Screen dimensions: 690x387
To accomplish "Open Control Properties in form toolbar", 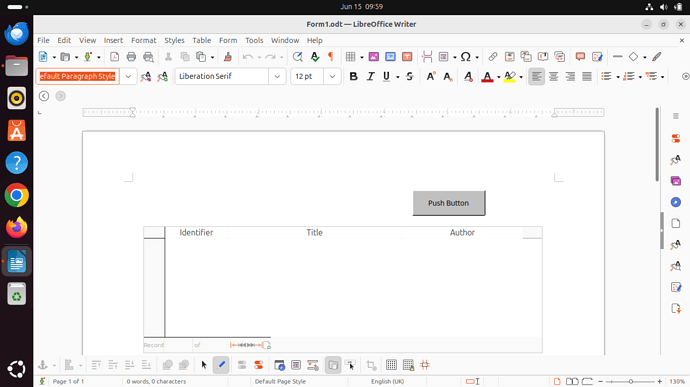I will pyautogui.click(x=242, y=365).
